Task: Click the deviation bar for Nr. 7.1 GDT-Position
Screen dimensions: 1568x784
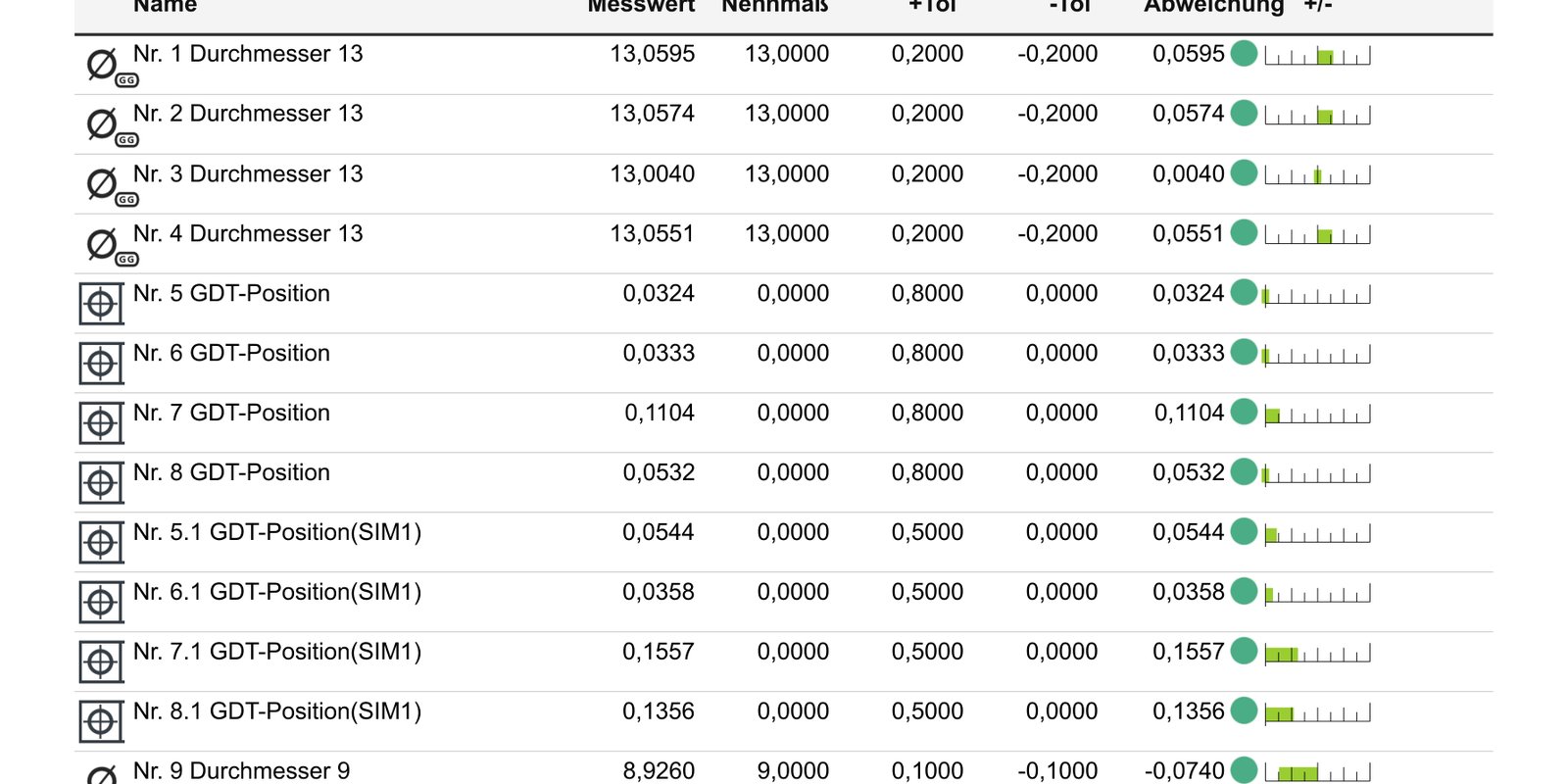Action: tap(1317, 654)
